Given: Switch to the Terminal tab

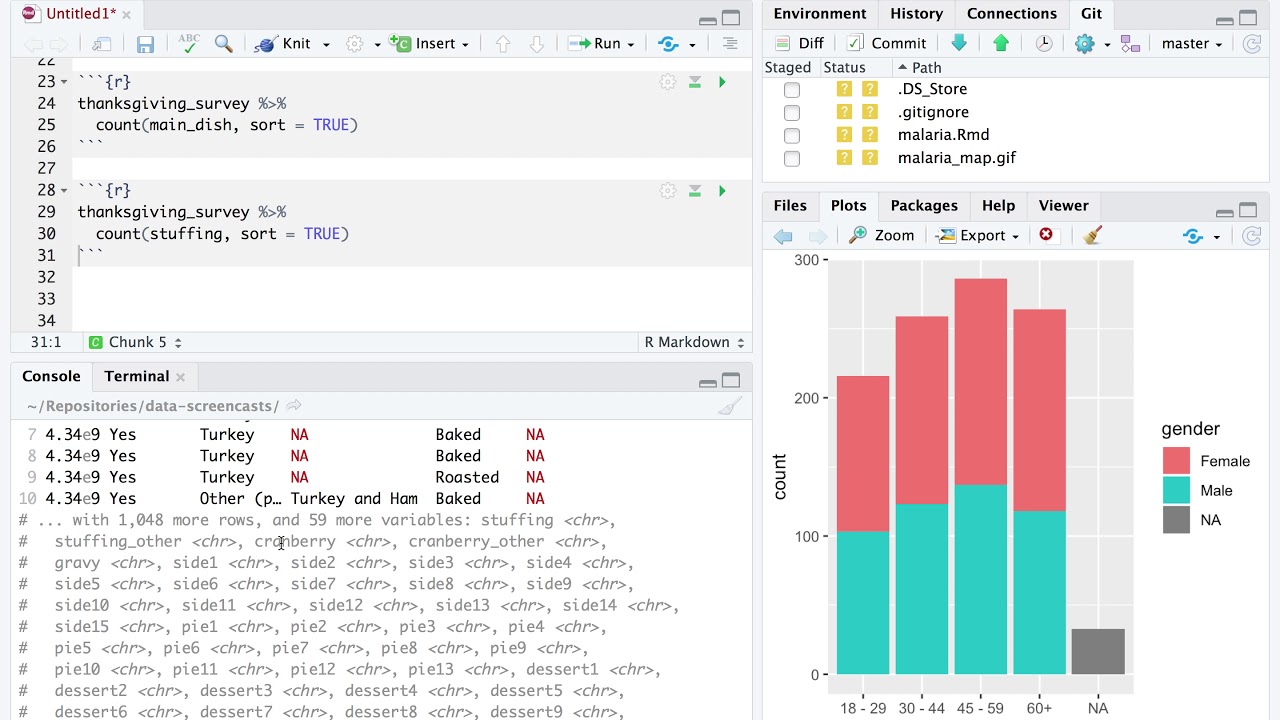Looking at the screenshot, I should (x=137, y=376).
